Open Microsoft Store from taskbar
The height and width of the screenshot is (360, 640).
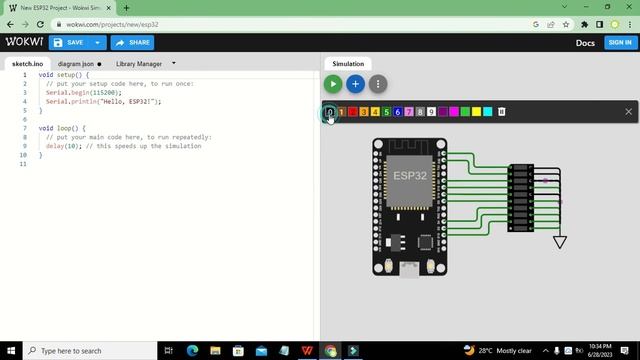tap(238, 351)
